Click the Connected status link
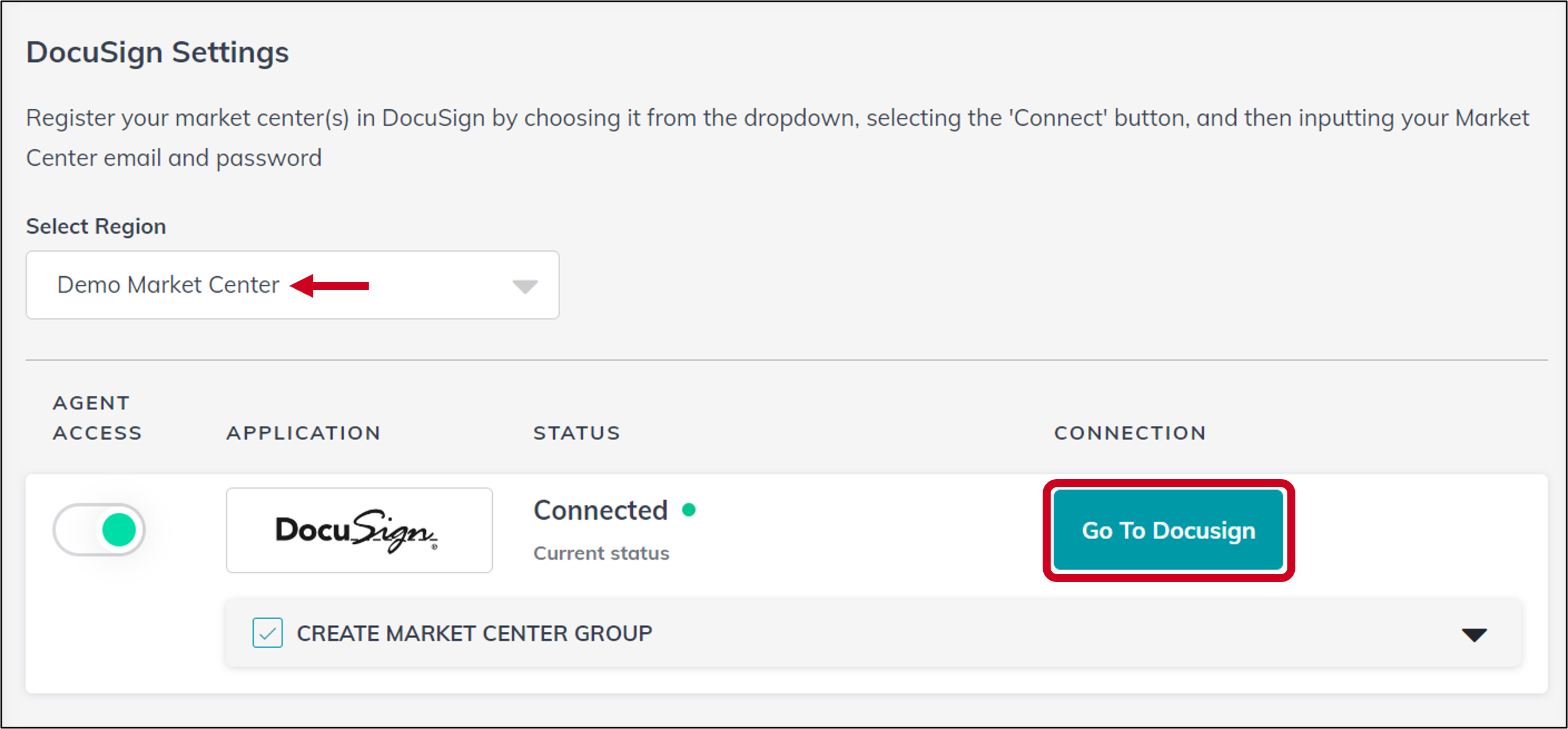The width and height of the screenshot is (1568, 729). pos(600,511)
